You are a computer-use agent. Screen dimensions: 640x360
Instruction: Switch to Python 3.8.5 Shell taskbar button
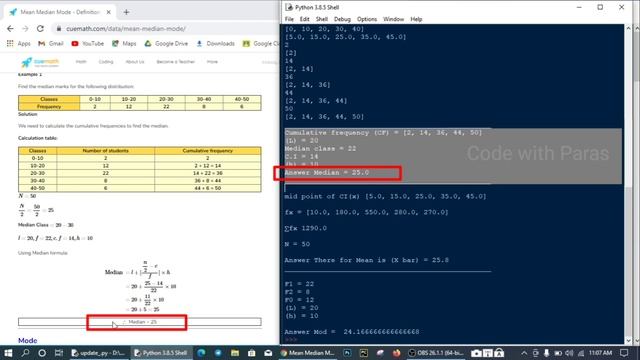(x=161, y=353)
